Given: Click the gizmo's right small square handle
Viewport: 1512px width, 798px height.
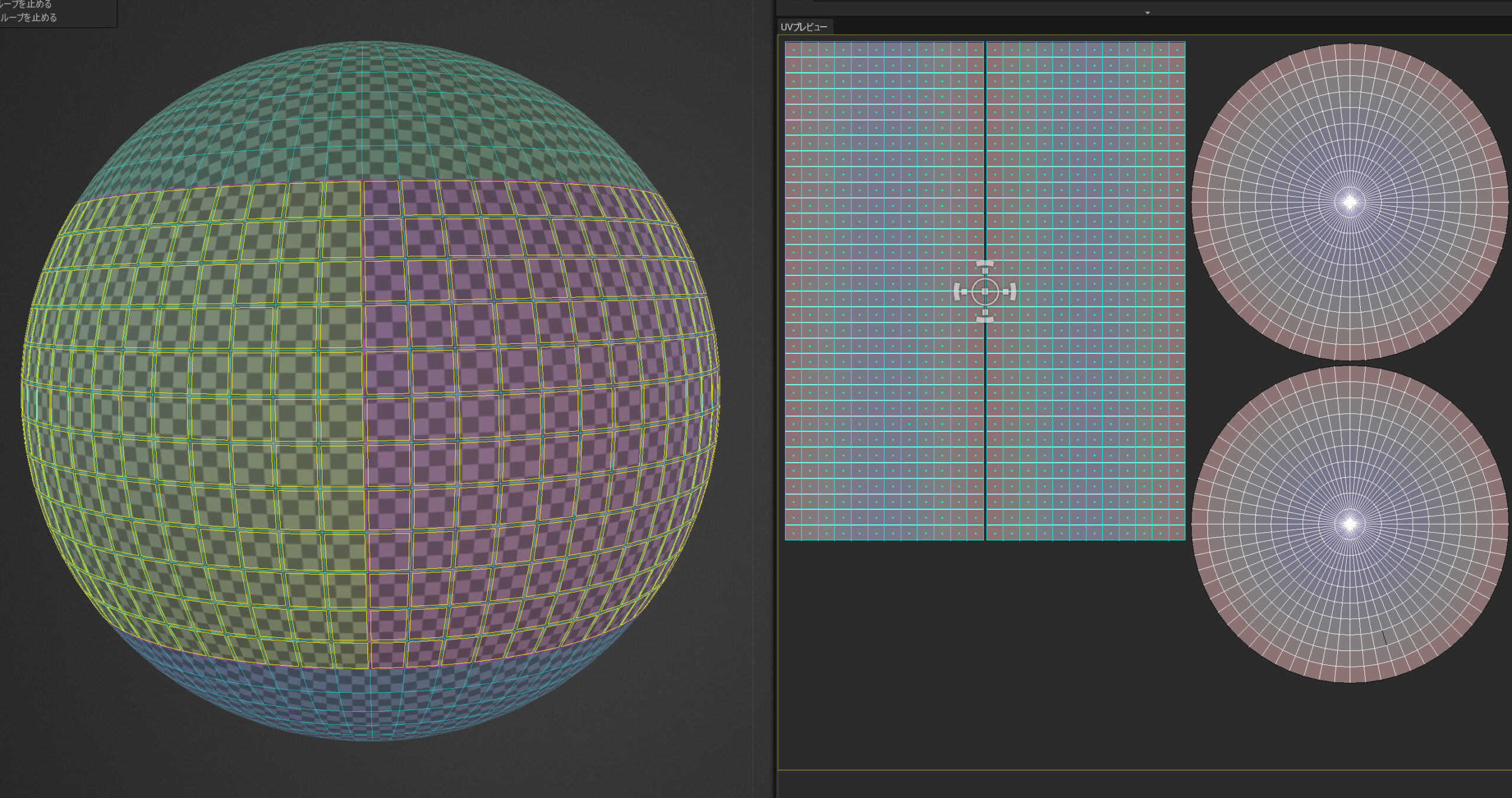Looking at the screenshot, I should click(1005, 292).
